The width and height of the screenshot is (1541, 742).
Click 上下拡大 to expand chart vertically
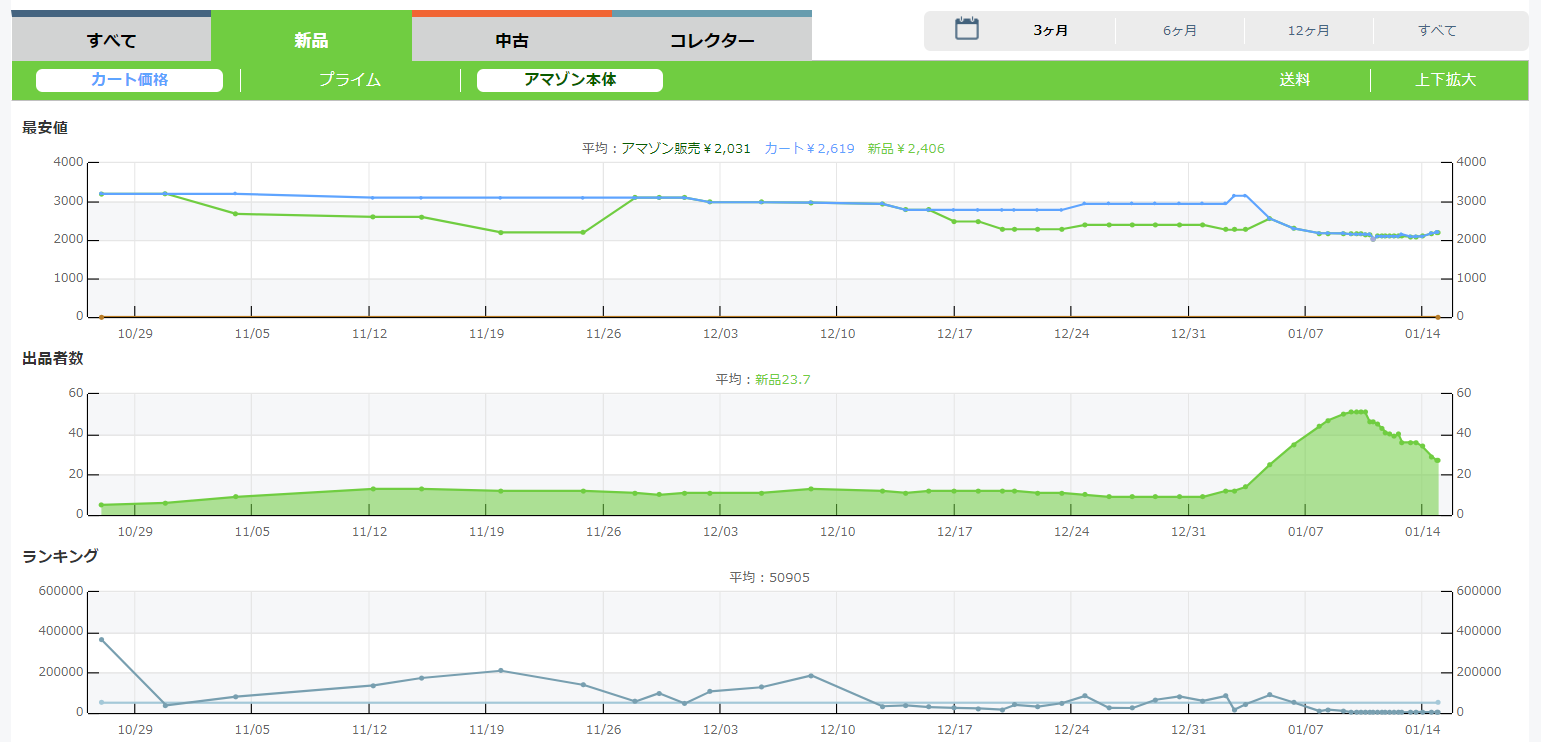pyautogui.click(x=1445, y=80)
